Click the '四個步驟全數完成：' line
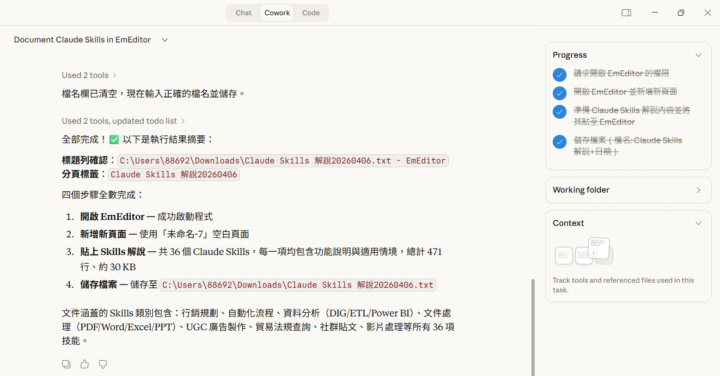 click(103, 195)
